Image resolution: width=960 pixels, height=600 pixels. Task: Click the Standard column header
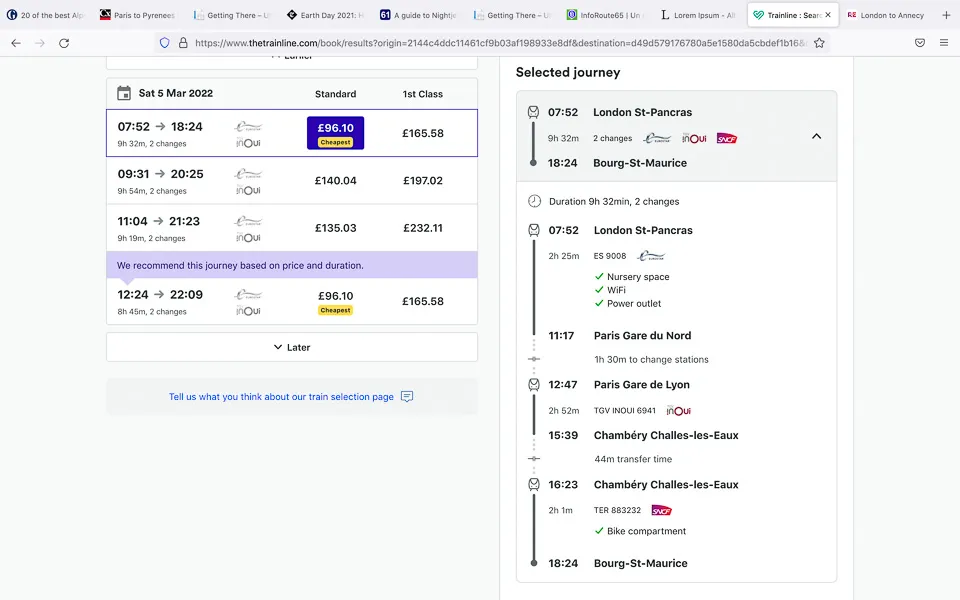(336, 94)
